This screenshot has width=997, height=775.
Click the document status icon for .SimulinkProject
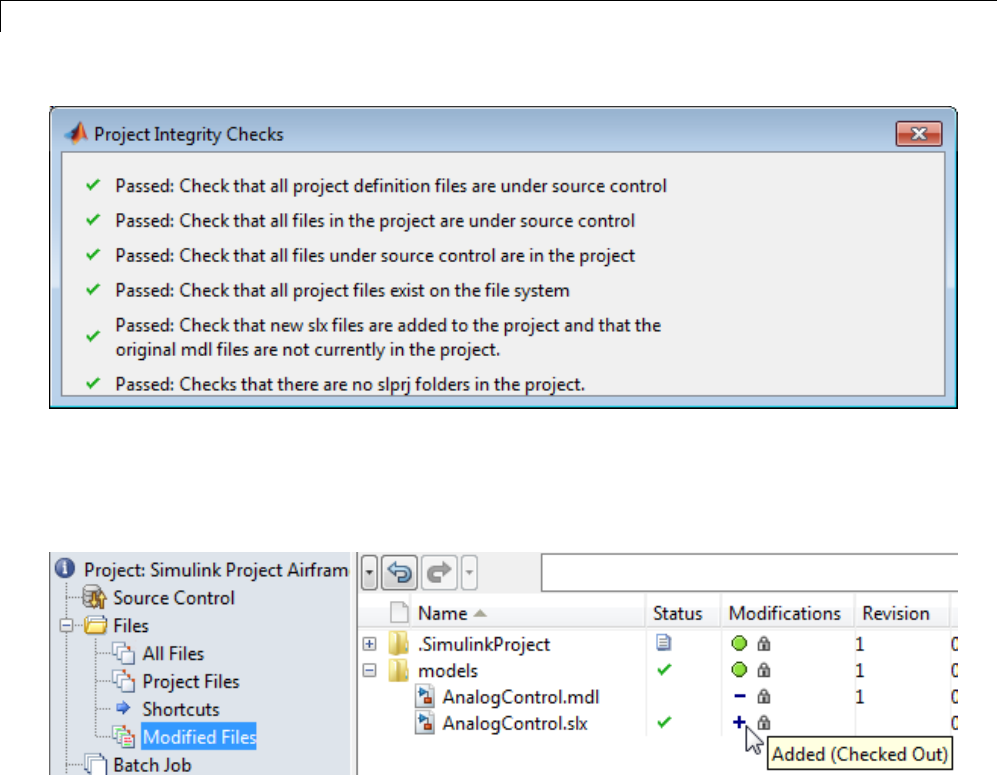point(663,643)
